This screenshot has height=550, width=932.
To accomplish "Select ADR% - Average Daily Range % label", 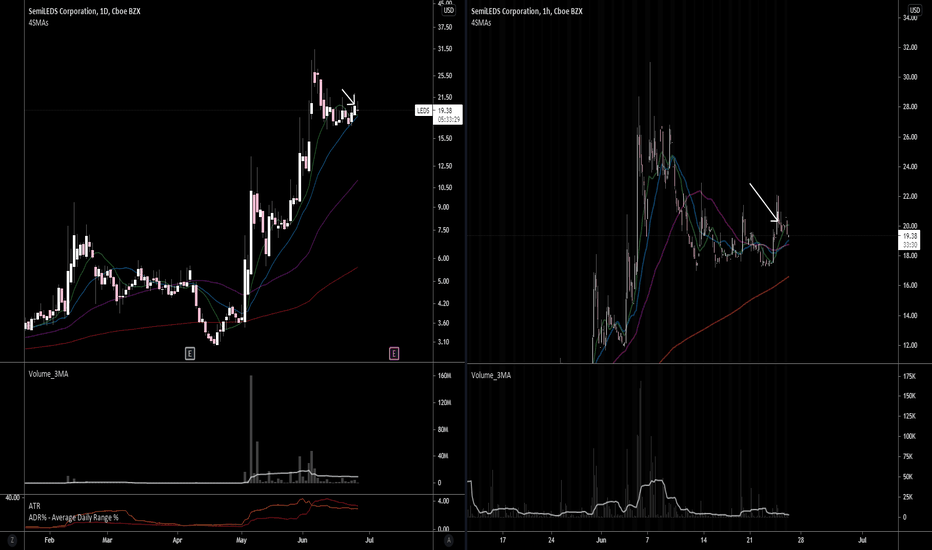I will click(74, 517).
